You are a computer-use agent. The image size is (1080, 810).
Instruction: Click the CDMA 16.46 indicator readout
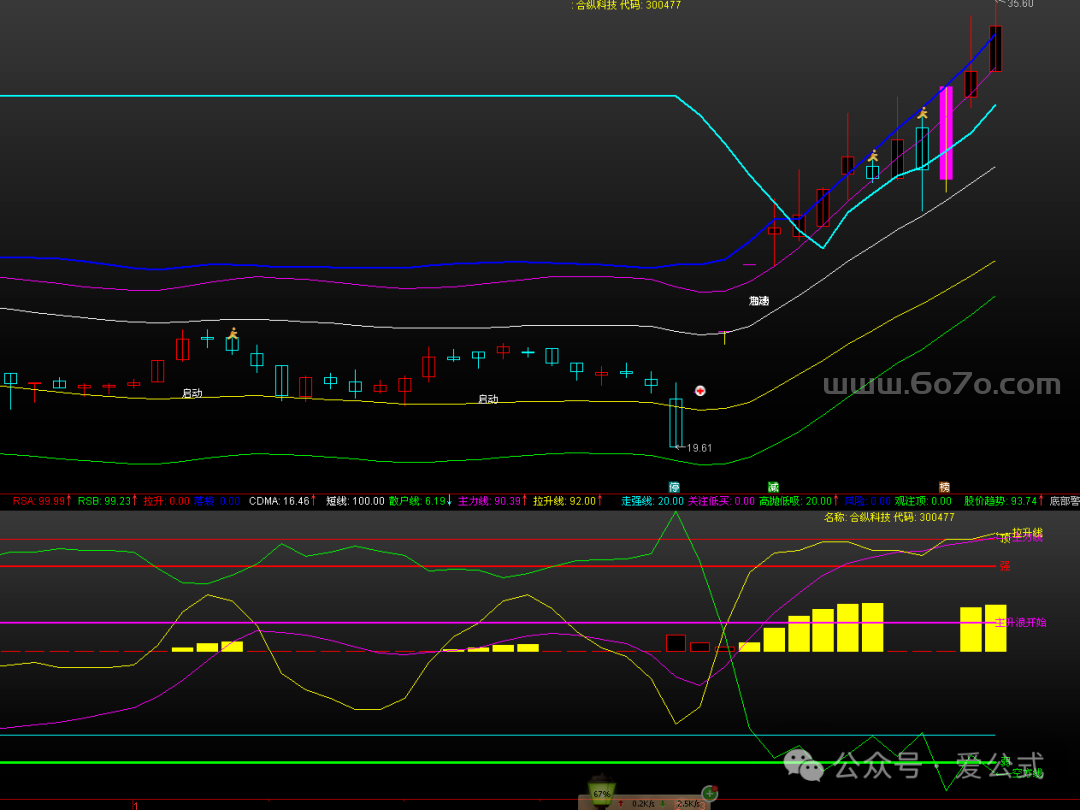pyautogui.click(x=281, y=501)
